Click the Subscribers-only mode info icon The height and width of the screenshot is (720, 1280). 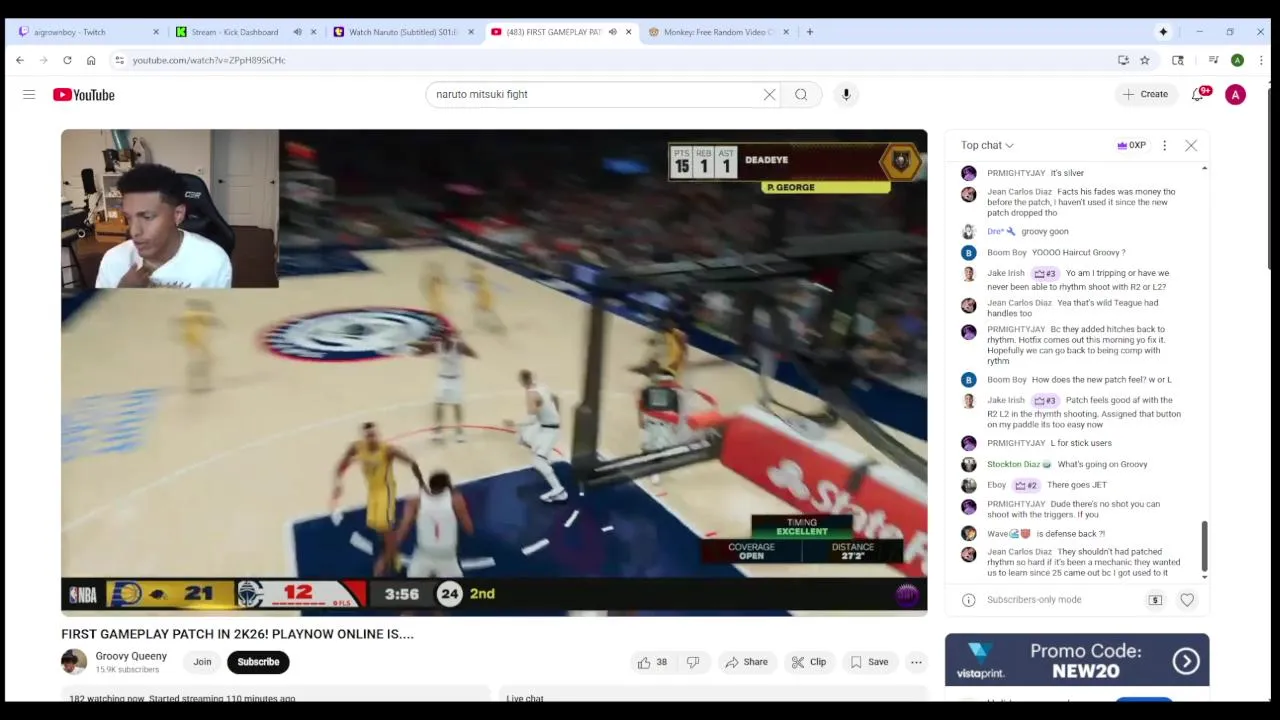[968, 600]
